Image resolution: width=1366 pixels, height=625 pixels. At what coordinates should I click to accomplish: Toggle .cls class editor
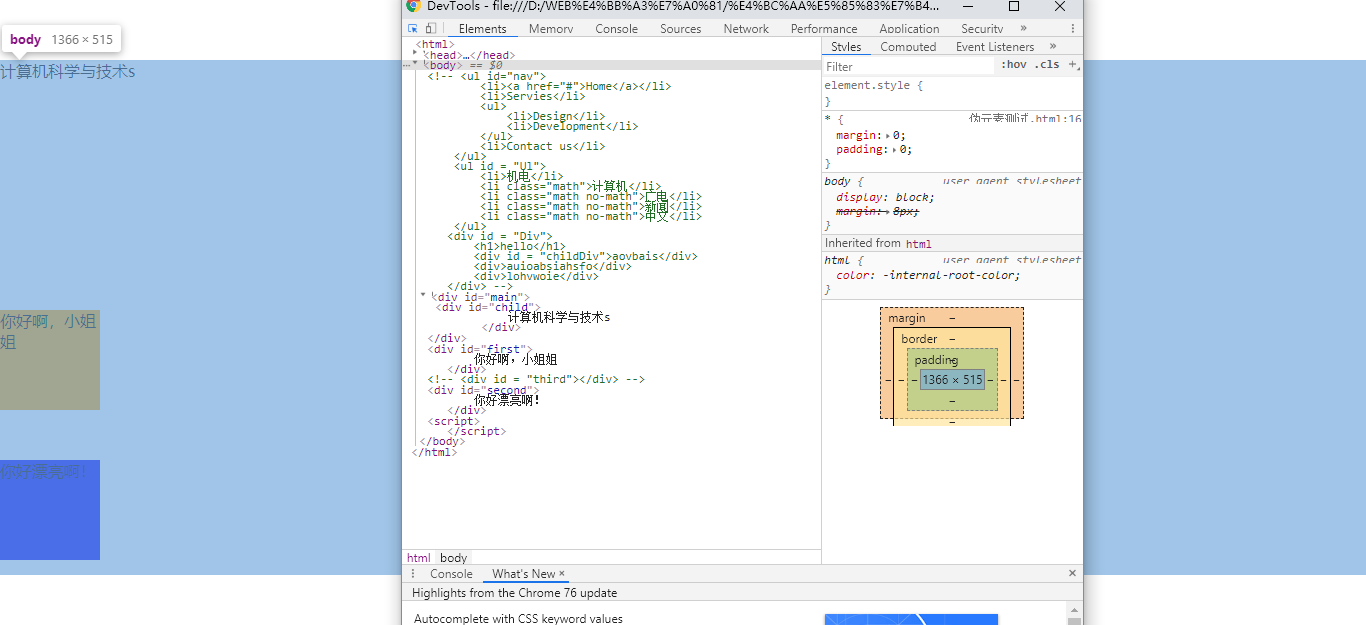pos(1047,64)
